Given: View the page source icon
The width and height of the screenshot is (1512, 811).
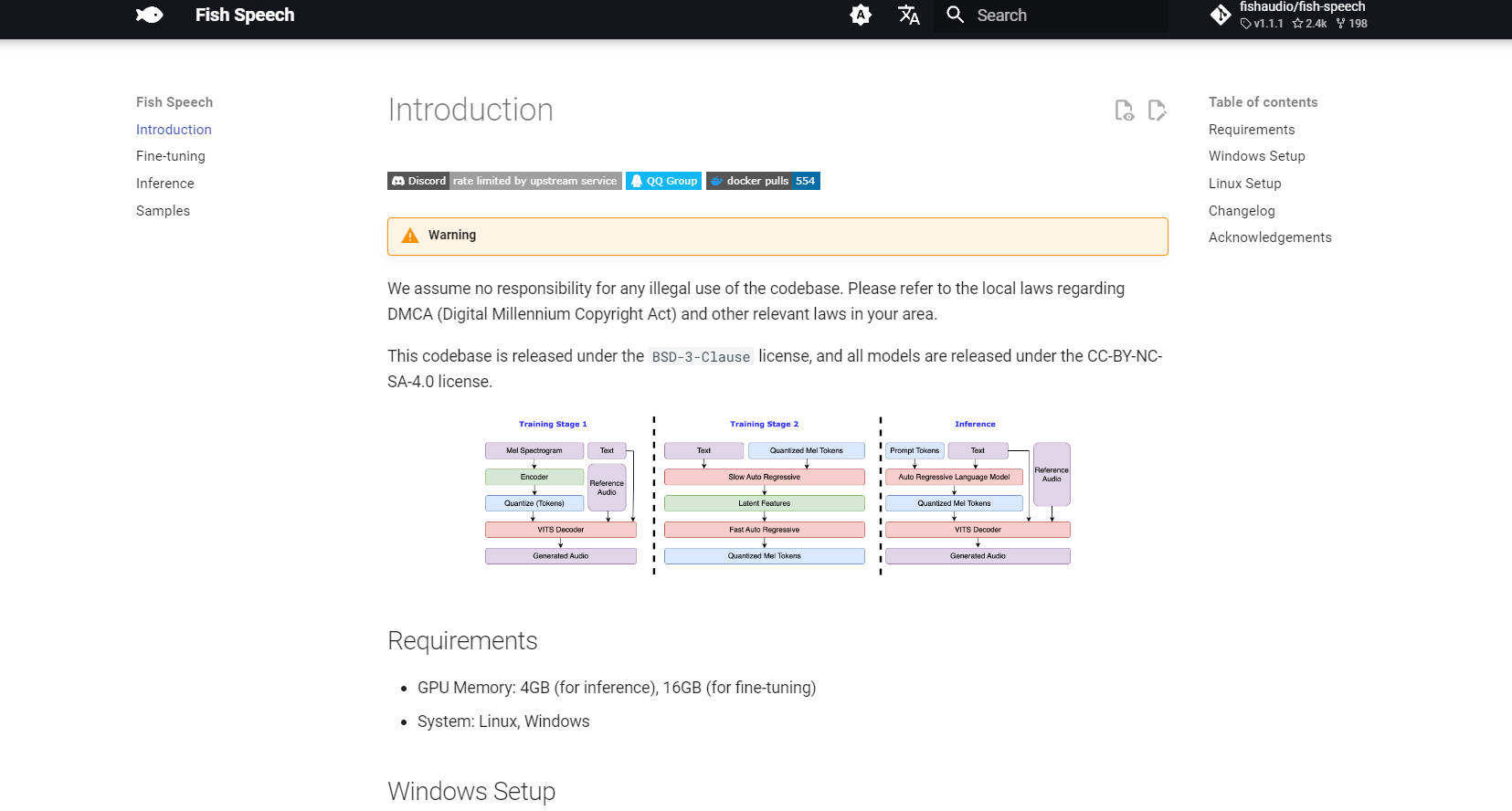Looking at the screenshot, I should (x=1124, y=111).
